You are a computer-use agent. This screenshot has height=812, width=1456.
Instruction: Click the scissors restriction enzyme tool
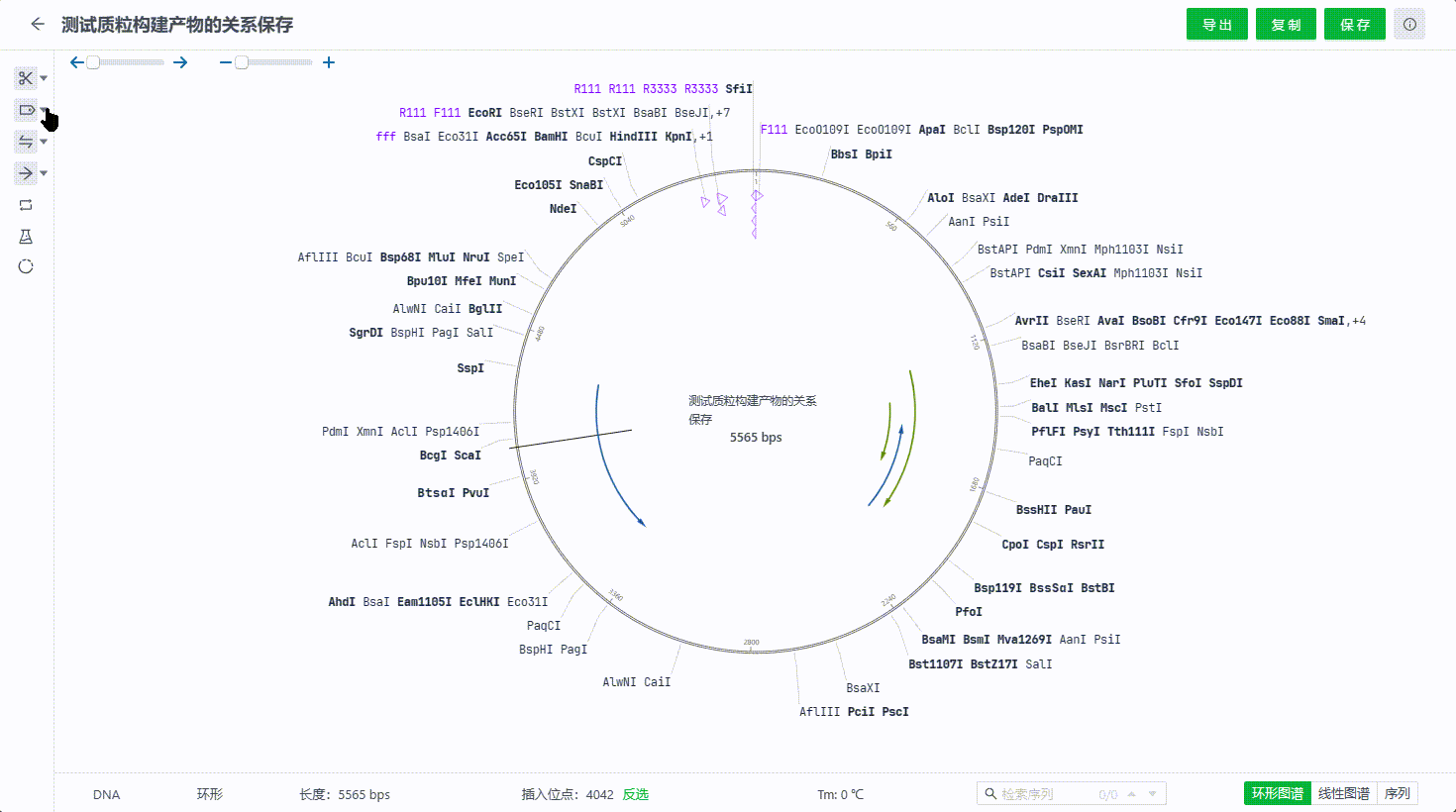[26, 78]
